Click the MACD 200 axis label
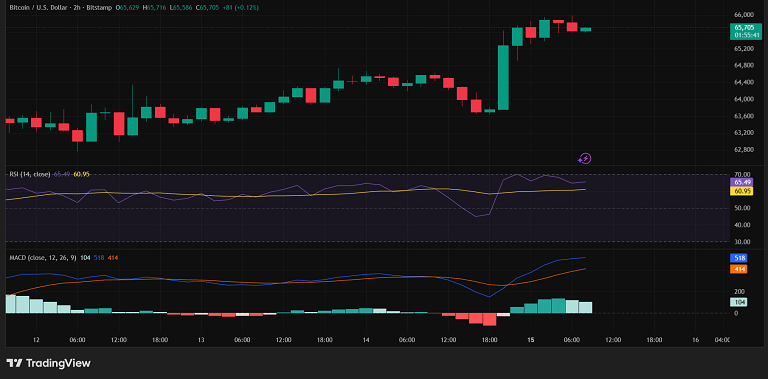Image resolution: width=768 pixels, height=379 pixels. (x=739, y=291)
